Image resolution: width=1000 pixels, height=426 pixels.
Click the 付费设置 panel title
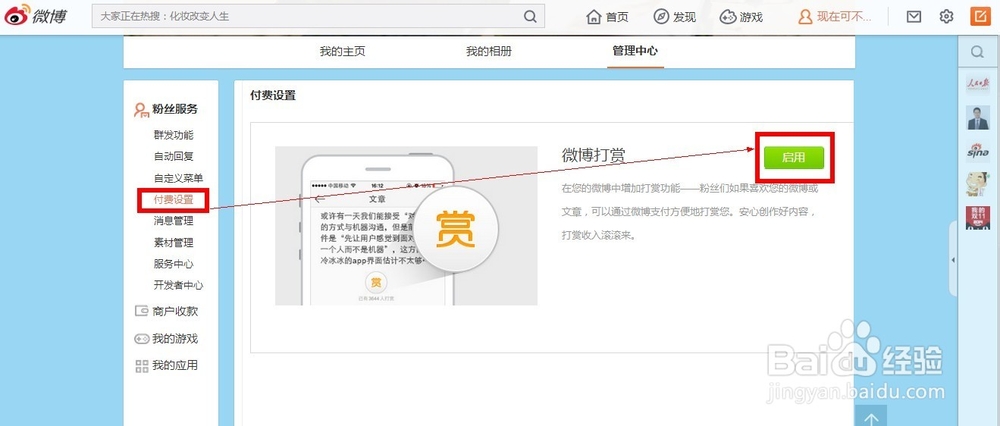[272, 96]
